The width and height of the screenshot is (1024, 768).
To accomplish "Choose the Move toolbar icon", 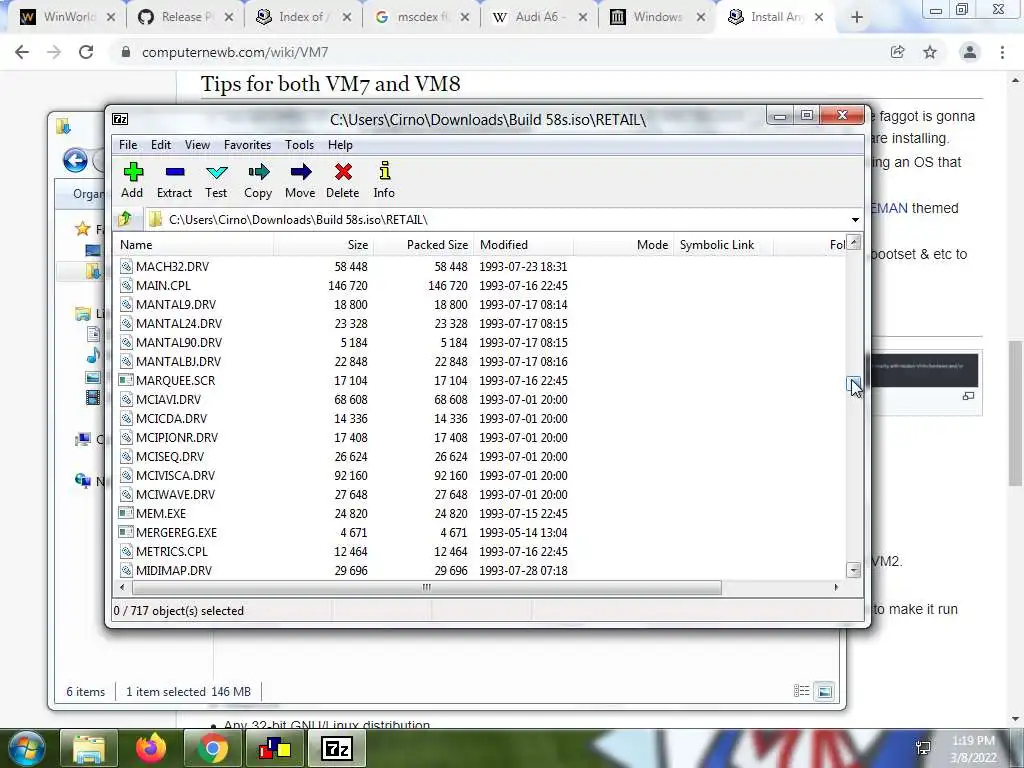I will pyautogui.click(x=300, y=180).
